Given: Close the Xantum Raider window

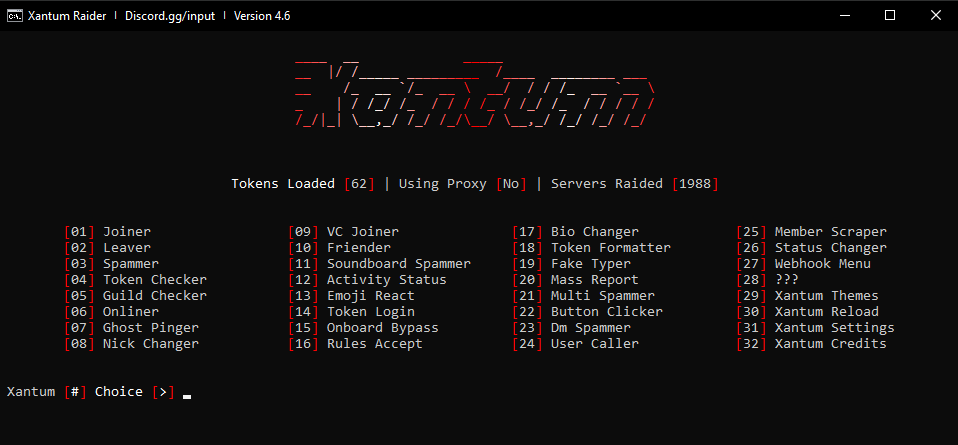Looking at the screenshot, I should pos(935,15).
